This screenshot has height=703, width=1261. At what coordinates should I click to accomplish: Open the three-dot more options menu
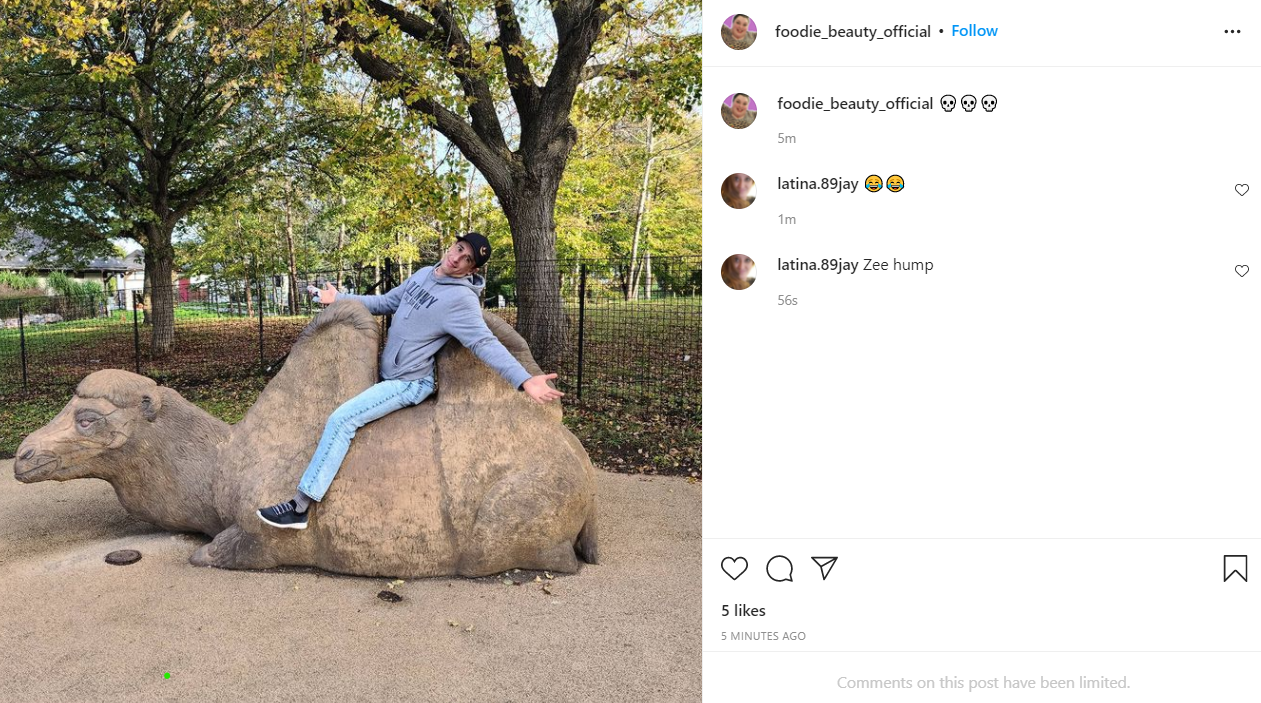coord(1232,32)
